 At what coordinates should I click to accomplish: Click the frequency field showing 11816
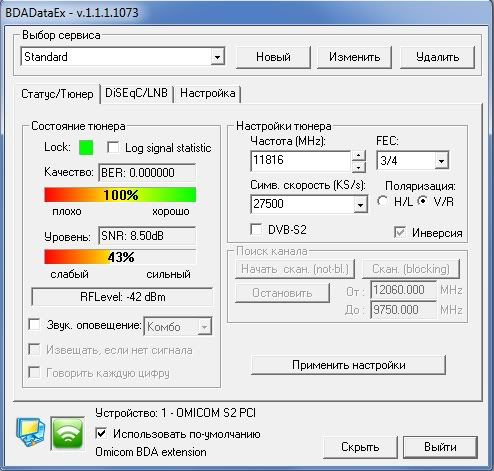(301, 160)
